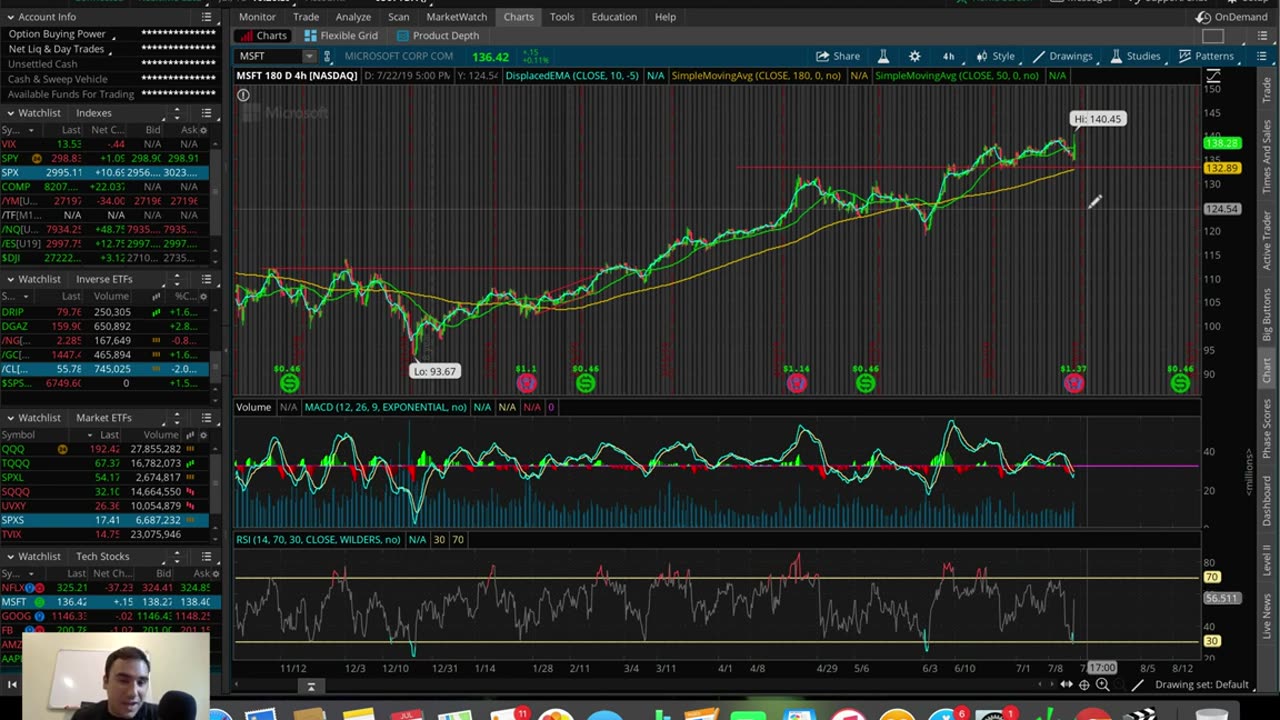
Task: Open the Share chart button
Action: click(837, 56)
